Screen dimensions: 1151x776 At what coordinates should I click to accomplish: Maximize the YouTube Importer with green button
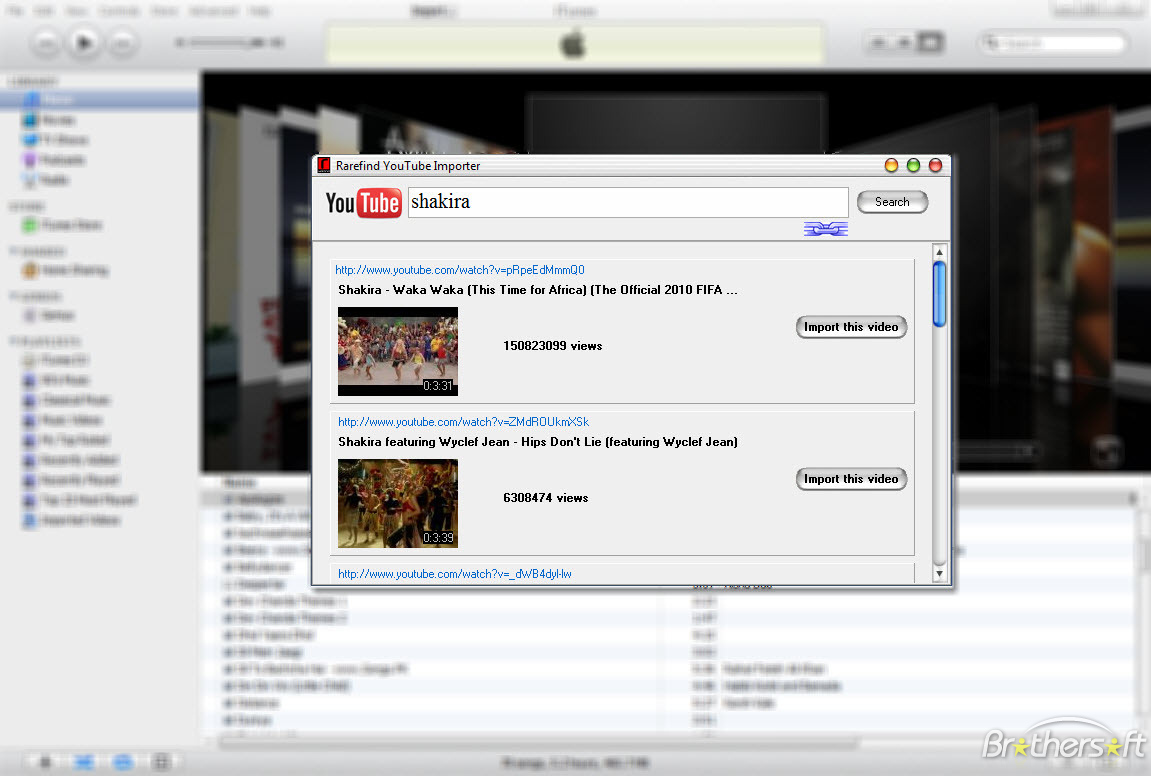click(x=913, y=165)
